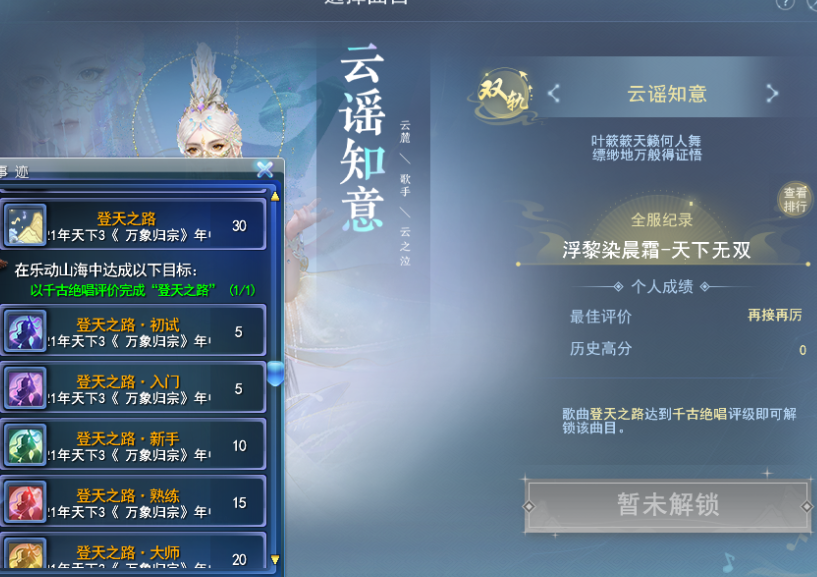Image resolution: width=817 pixels, height=577 pixels.
Task: Click the 登天之路·新手 green character icon
Action: click(24, 445)
